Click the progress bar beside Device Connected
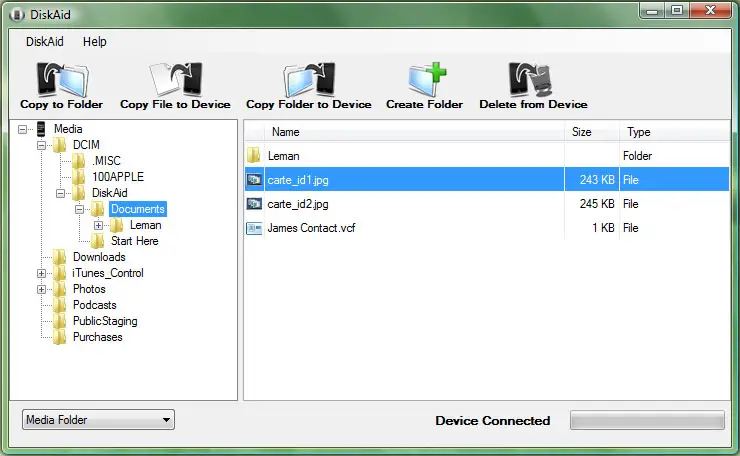Screen dimensions: 740x456 pos(647,420)
